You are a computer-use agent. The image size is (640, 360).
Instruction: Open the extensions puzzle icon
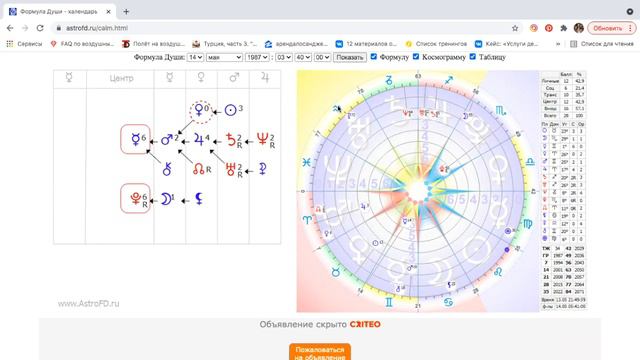pyautogui.click(x=564, y=28)
